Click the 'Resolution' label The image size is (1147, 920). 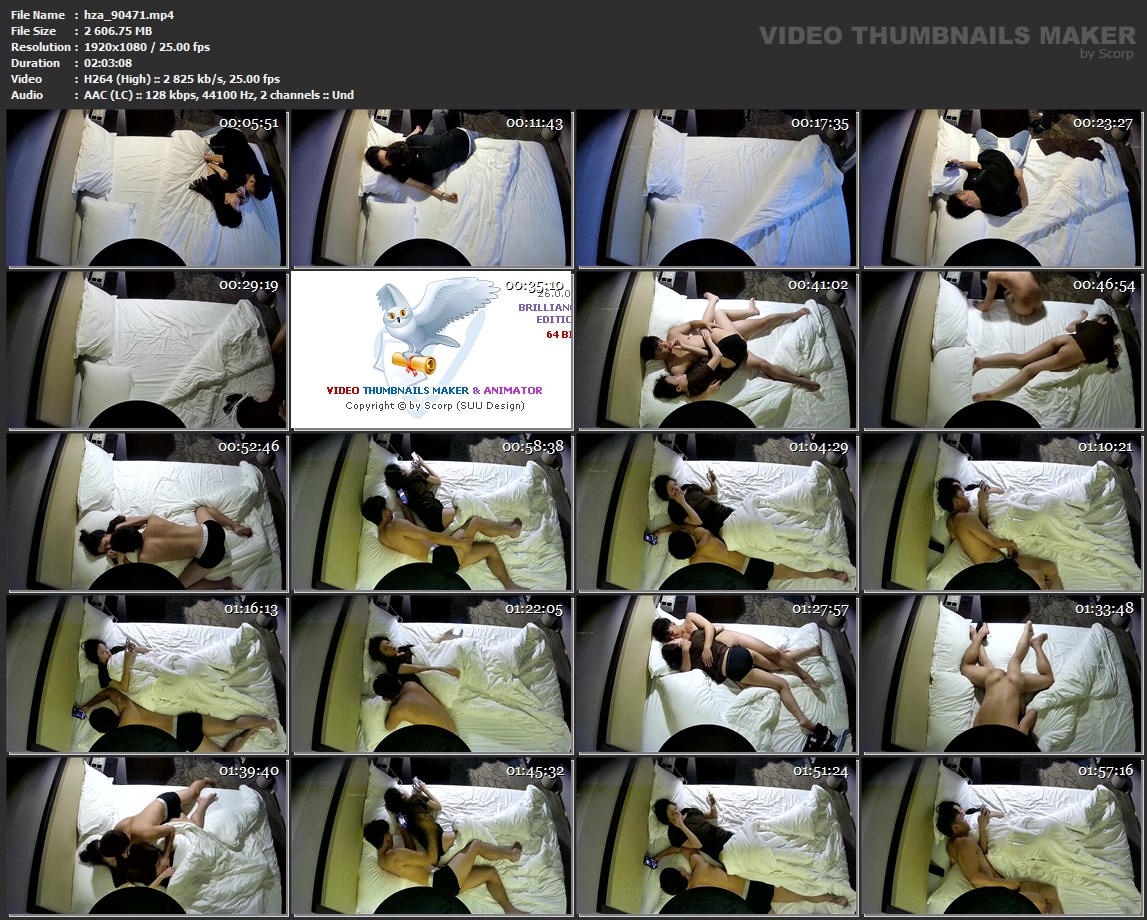coord(40,47)
